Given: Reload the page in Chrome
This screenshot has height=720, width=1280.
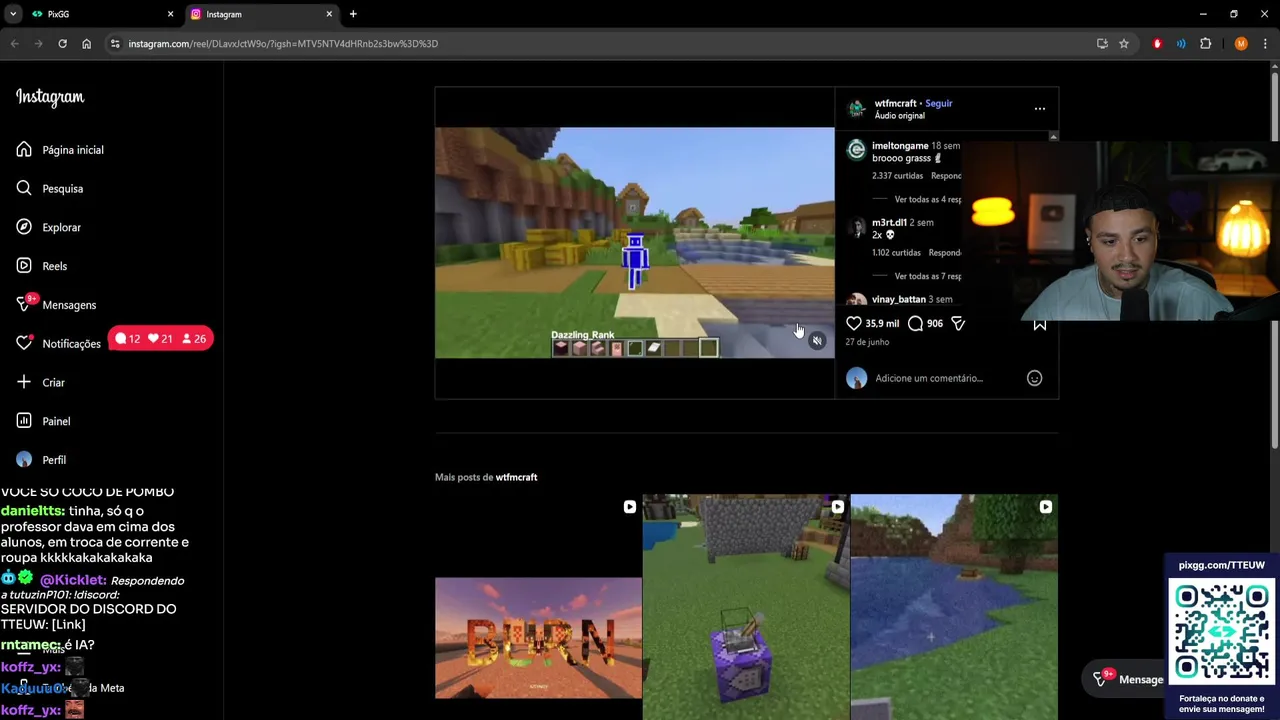Looking at the screenshot, I should point(62,44).
